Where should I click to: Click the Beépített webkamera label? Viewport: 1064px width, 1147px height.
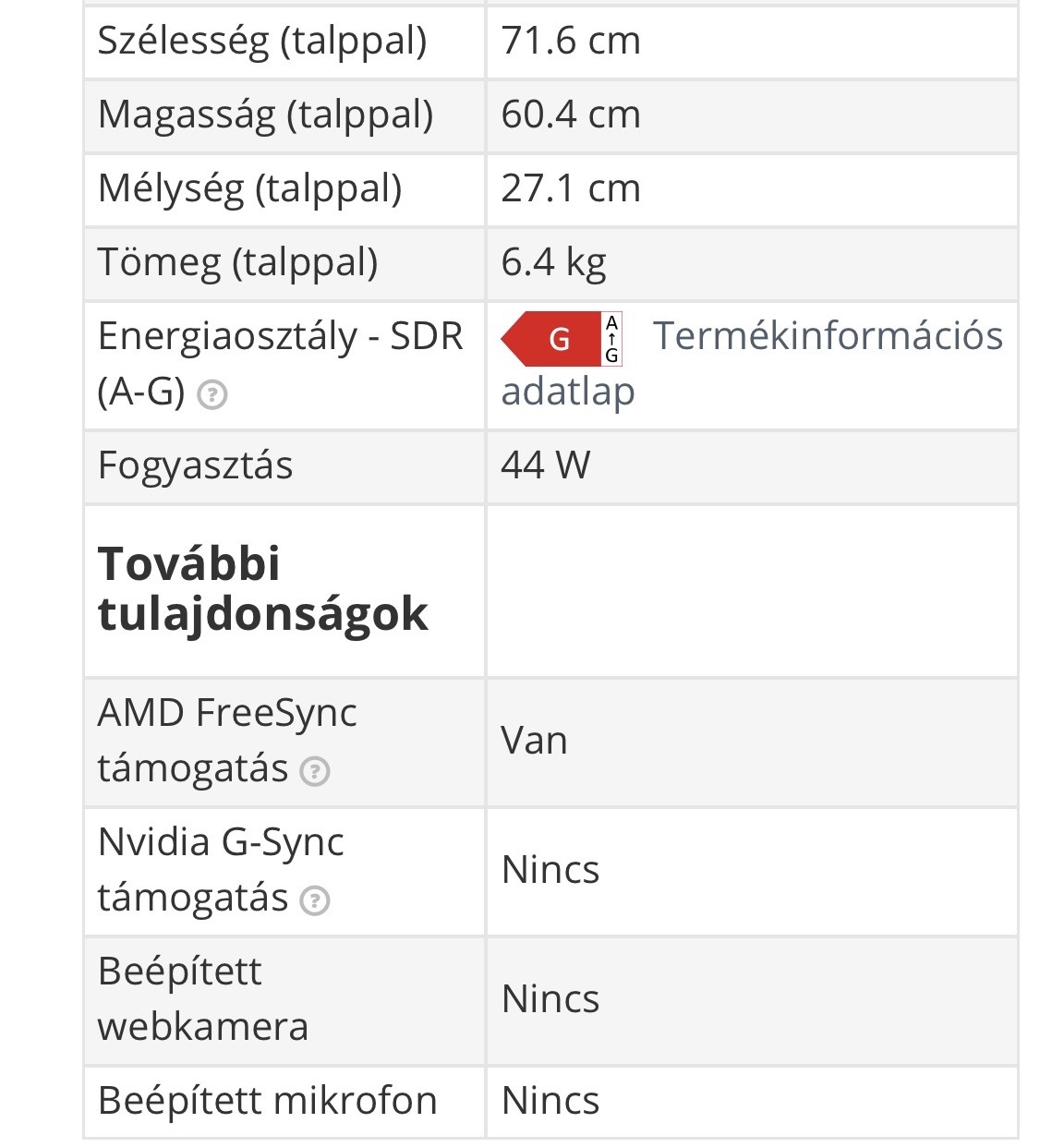click(x=202, y=999)
